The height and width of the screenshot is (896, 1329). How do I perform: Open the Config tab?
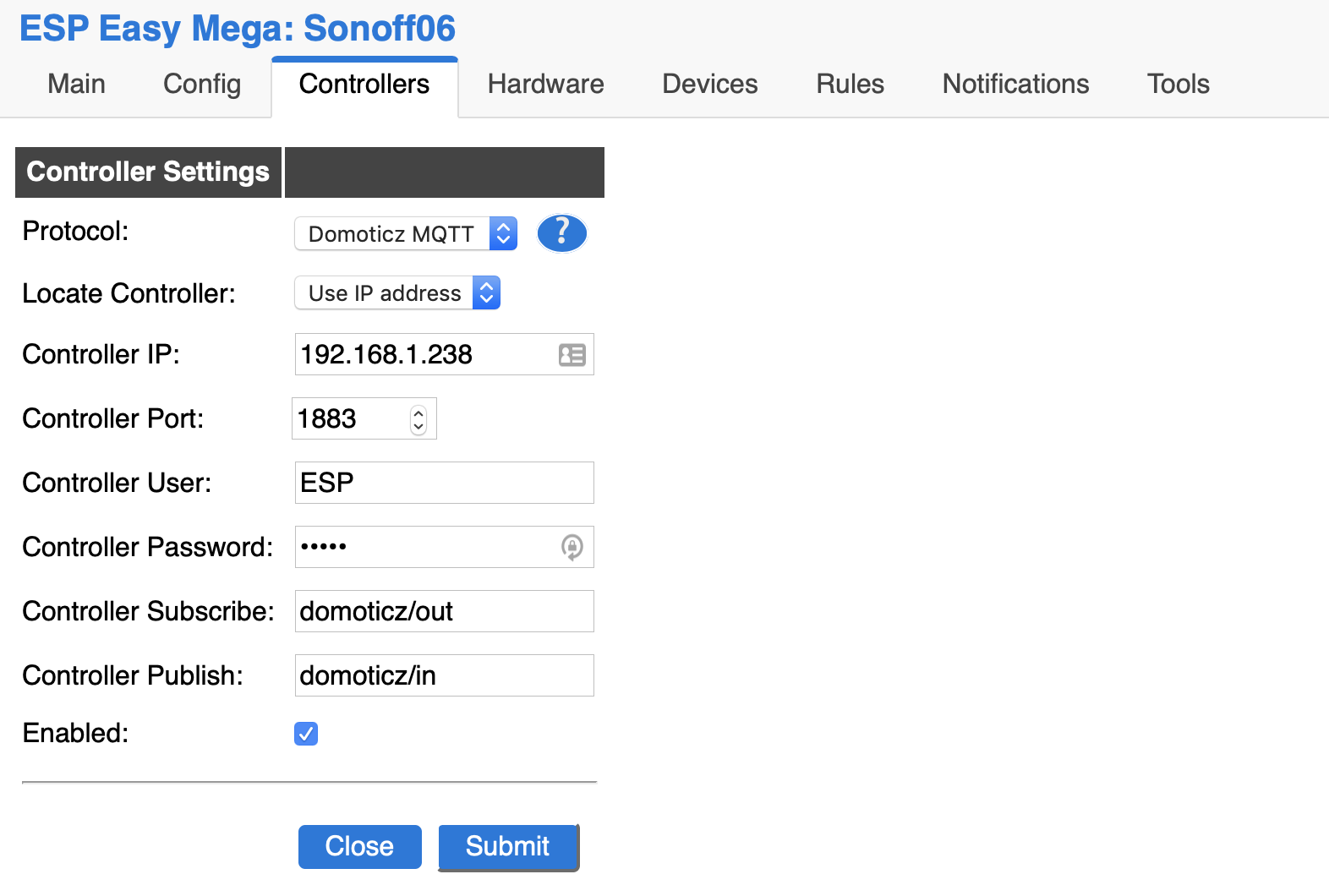pos(202,85)
